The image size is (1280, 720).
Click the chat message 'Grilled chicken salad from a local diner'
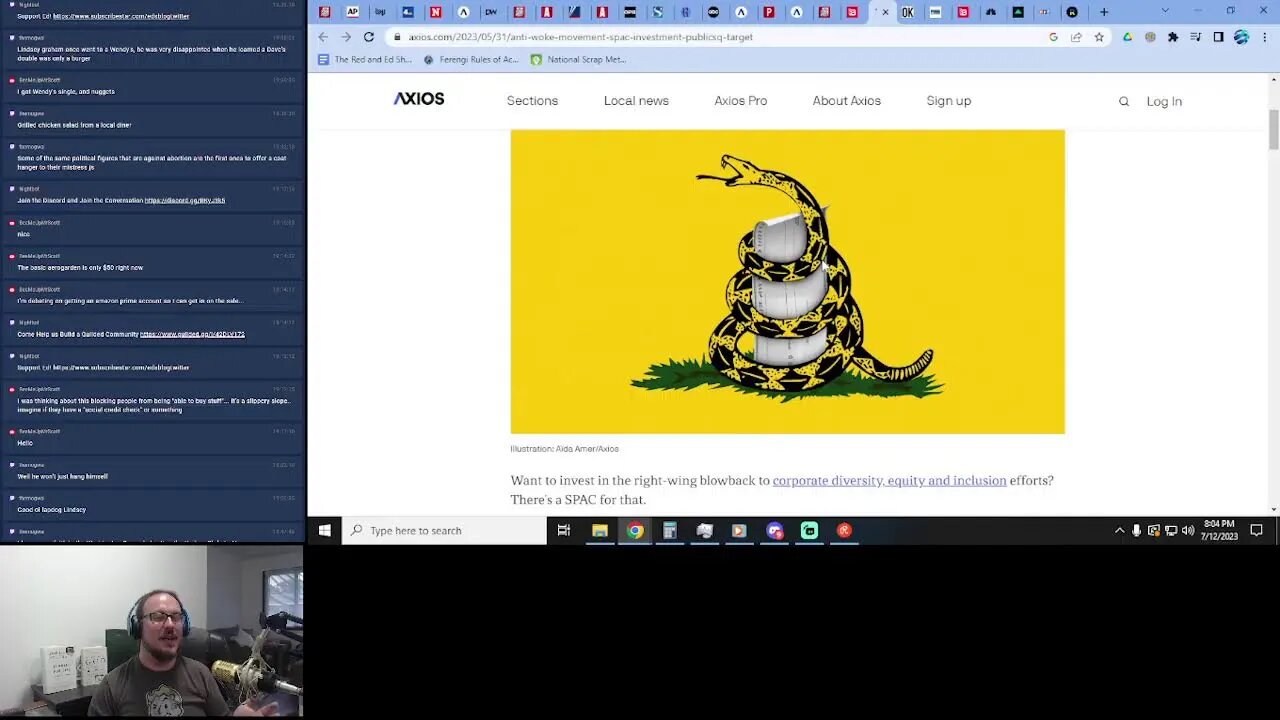(x=74, y=125)
